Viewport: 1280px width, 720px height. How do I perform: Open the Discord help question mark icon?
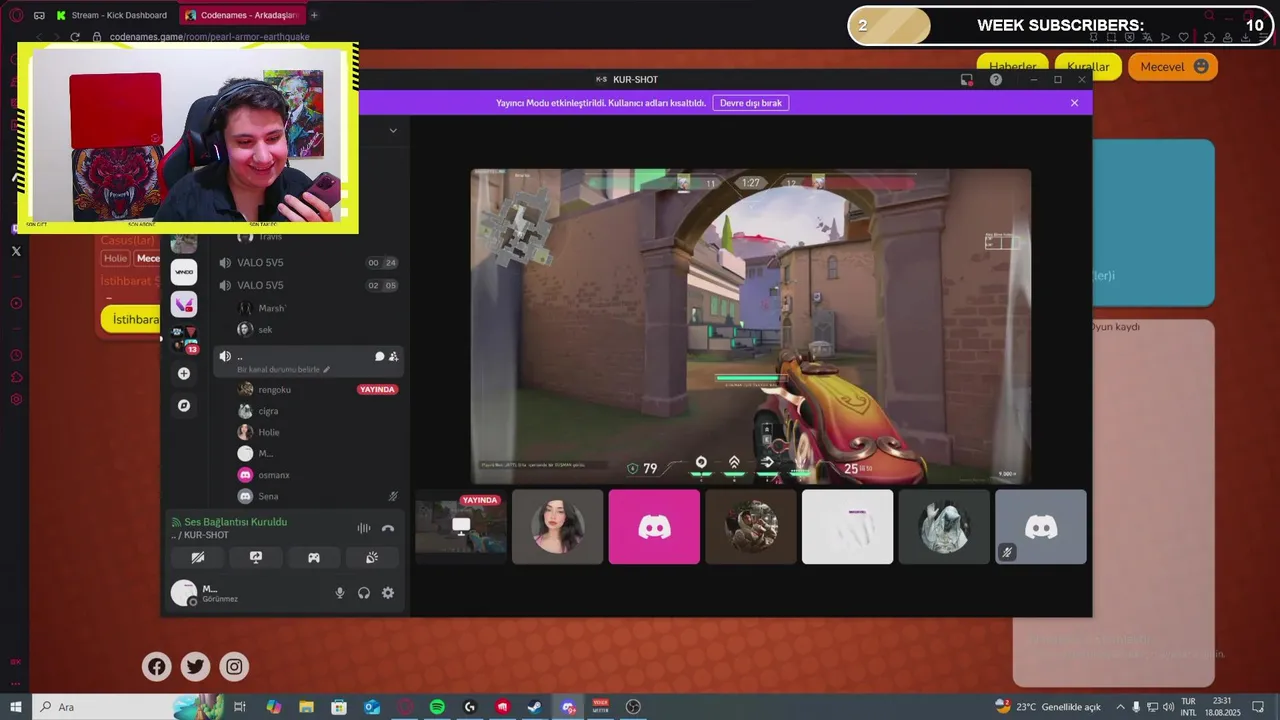pos(996,79)
